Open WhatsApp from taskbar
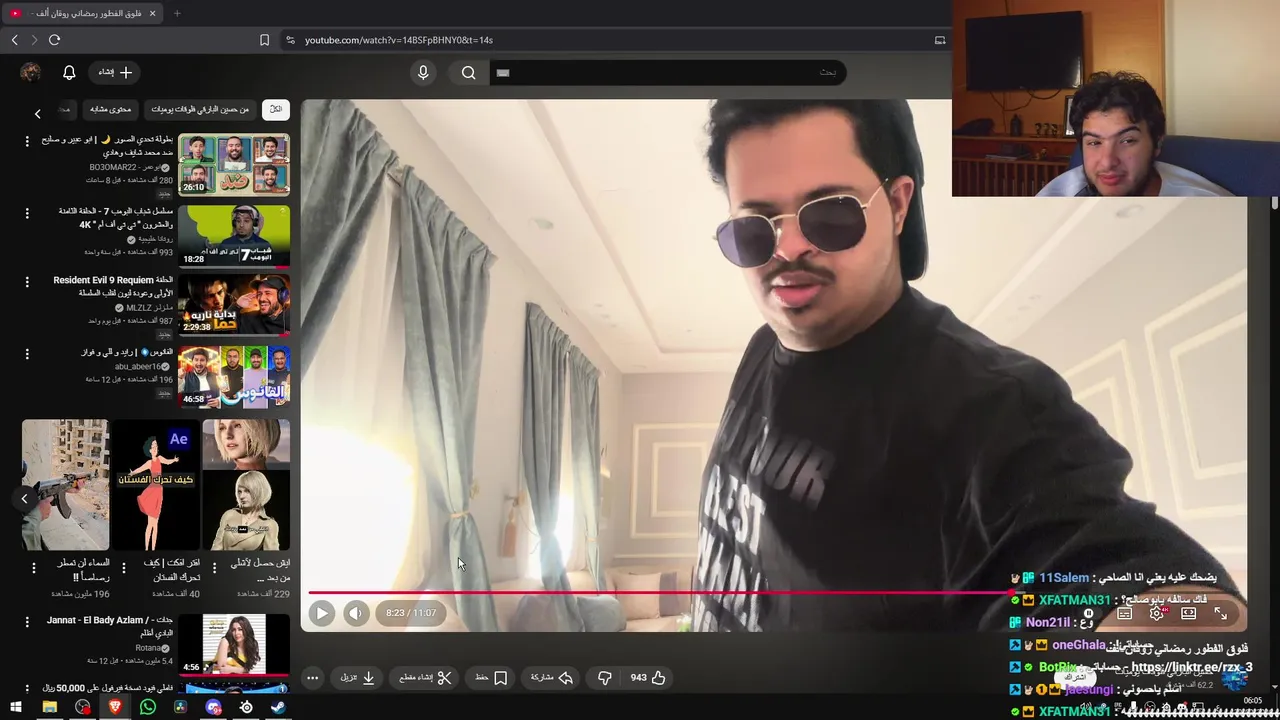The height and width of the screenshot is (720, 1280). pos(148,707)
